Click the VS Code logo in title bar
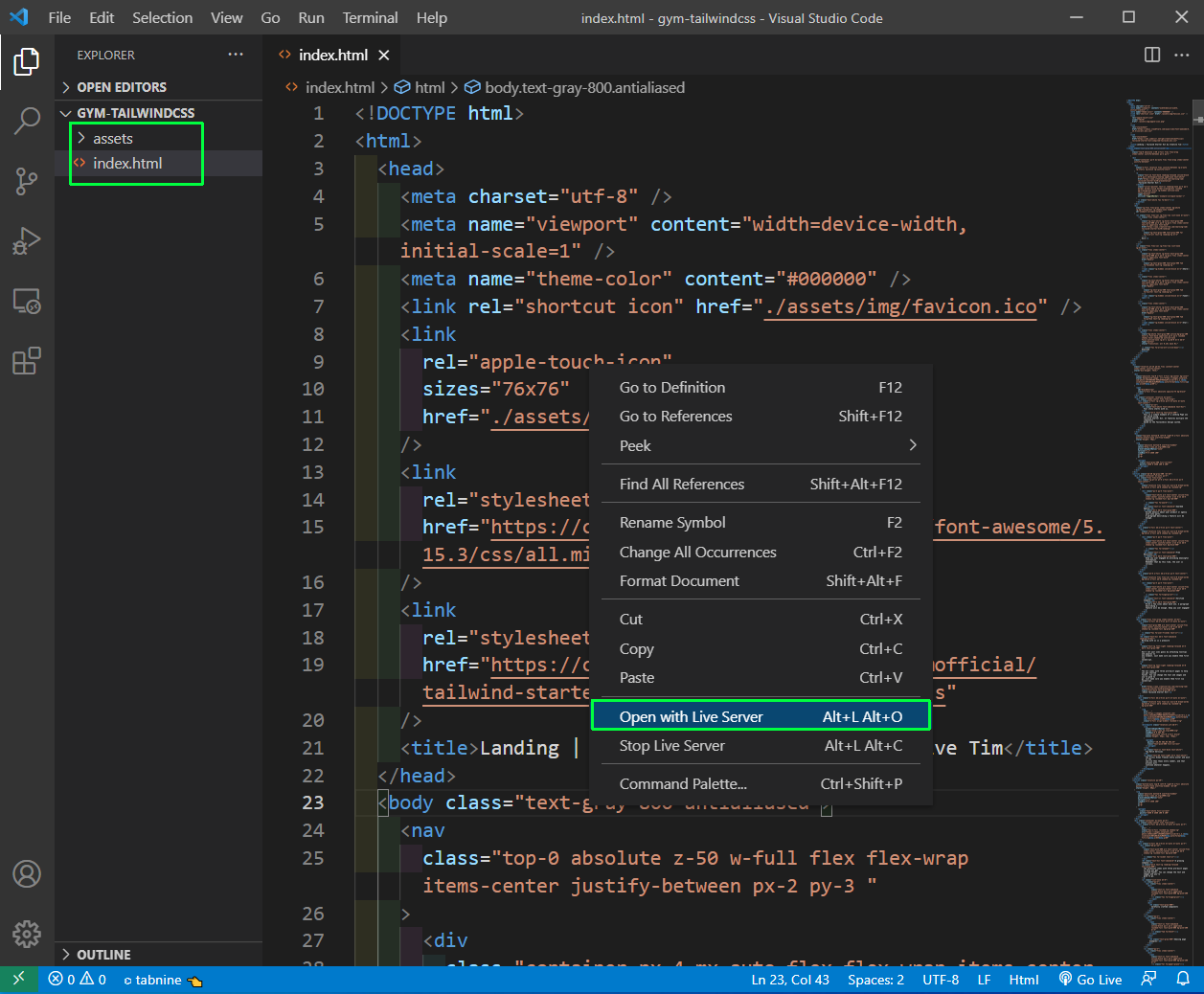The image size is (1204, 994). pos(18,17)
